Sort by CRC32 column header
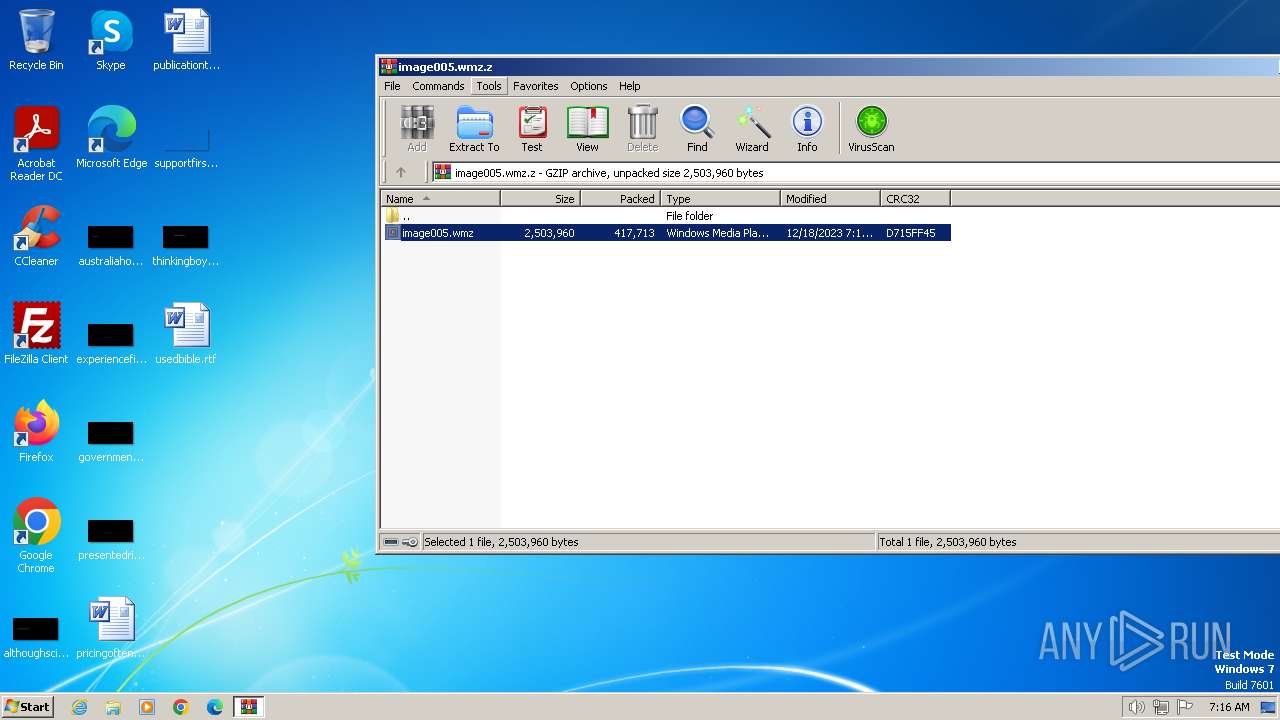This screenshot has height=720, width=1280. click(x=916, y=199)
